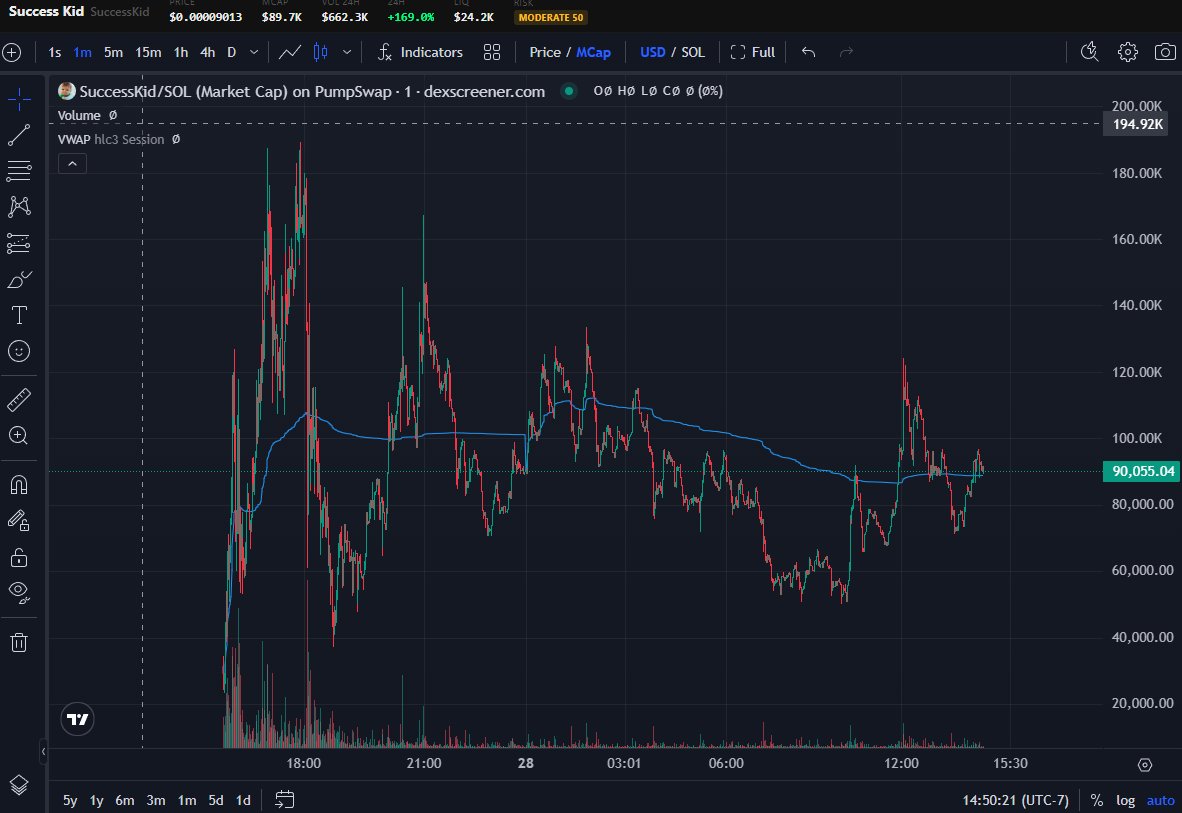Screen dimensions: 1182x813
Task: Set date range to 6m
Action: click(124, 800)
